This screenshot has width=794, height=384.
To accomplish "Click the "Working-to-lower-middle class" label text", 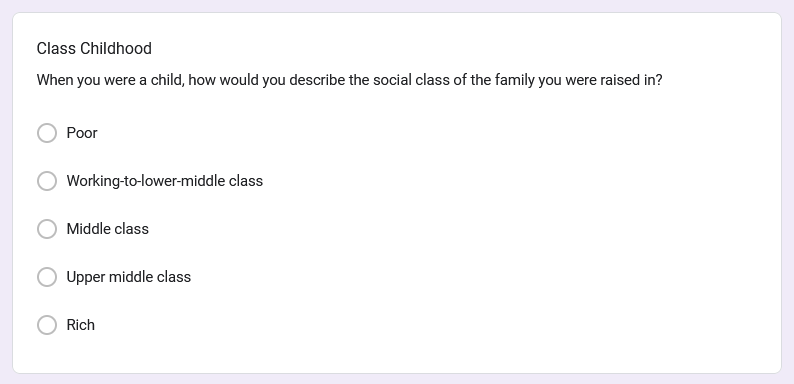I will [x=165, y=181].
